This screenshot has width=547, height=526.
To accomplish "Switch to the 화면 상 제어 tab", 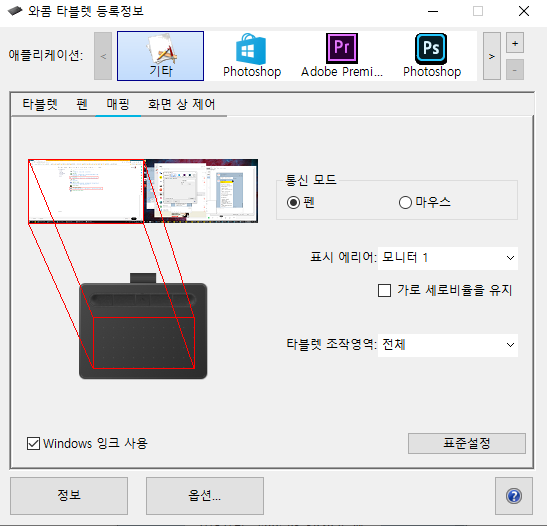I will (181, 104).
